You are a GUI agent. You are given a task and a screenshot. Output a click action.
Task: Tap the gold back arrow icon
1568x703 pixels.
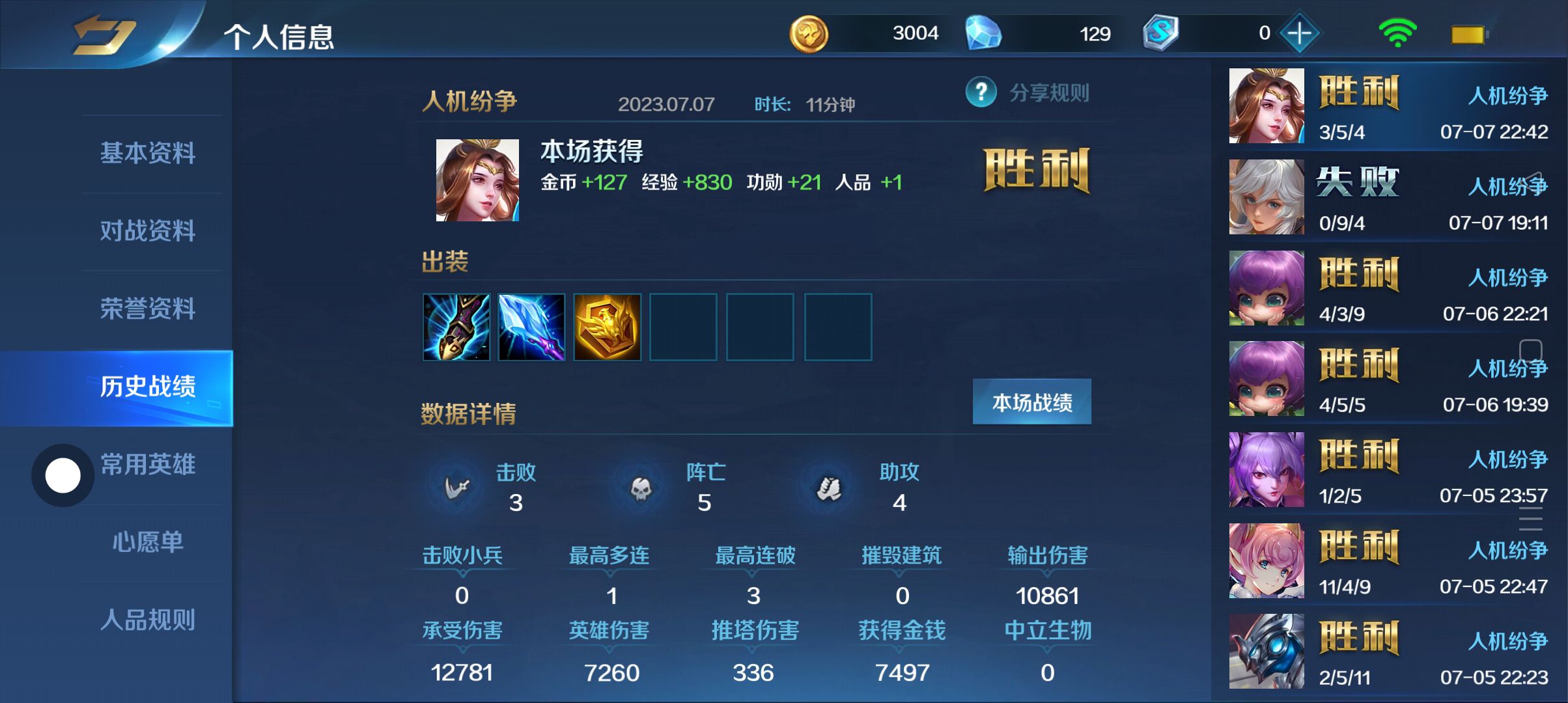(104, 34)
